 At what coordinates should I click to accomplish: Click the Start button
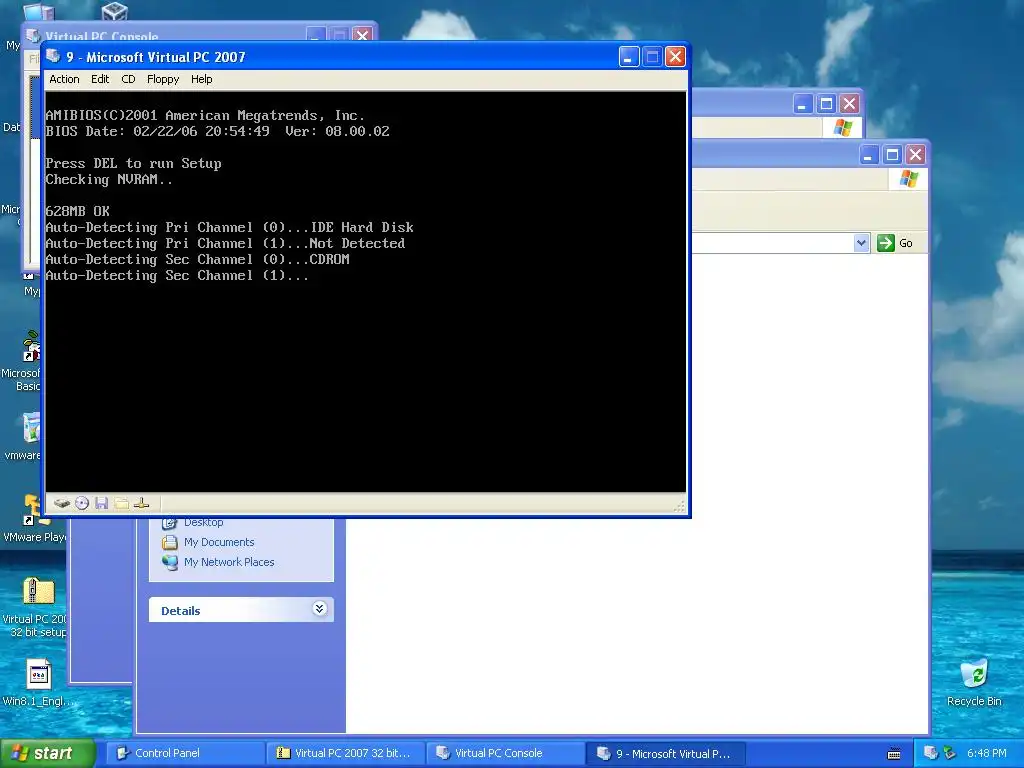tap(47, 753)
